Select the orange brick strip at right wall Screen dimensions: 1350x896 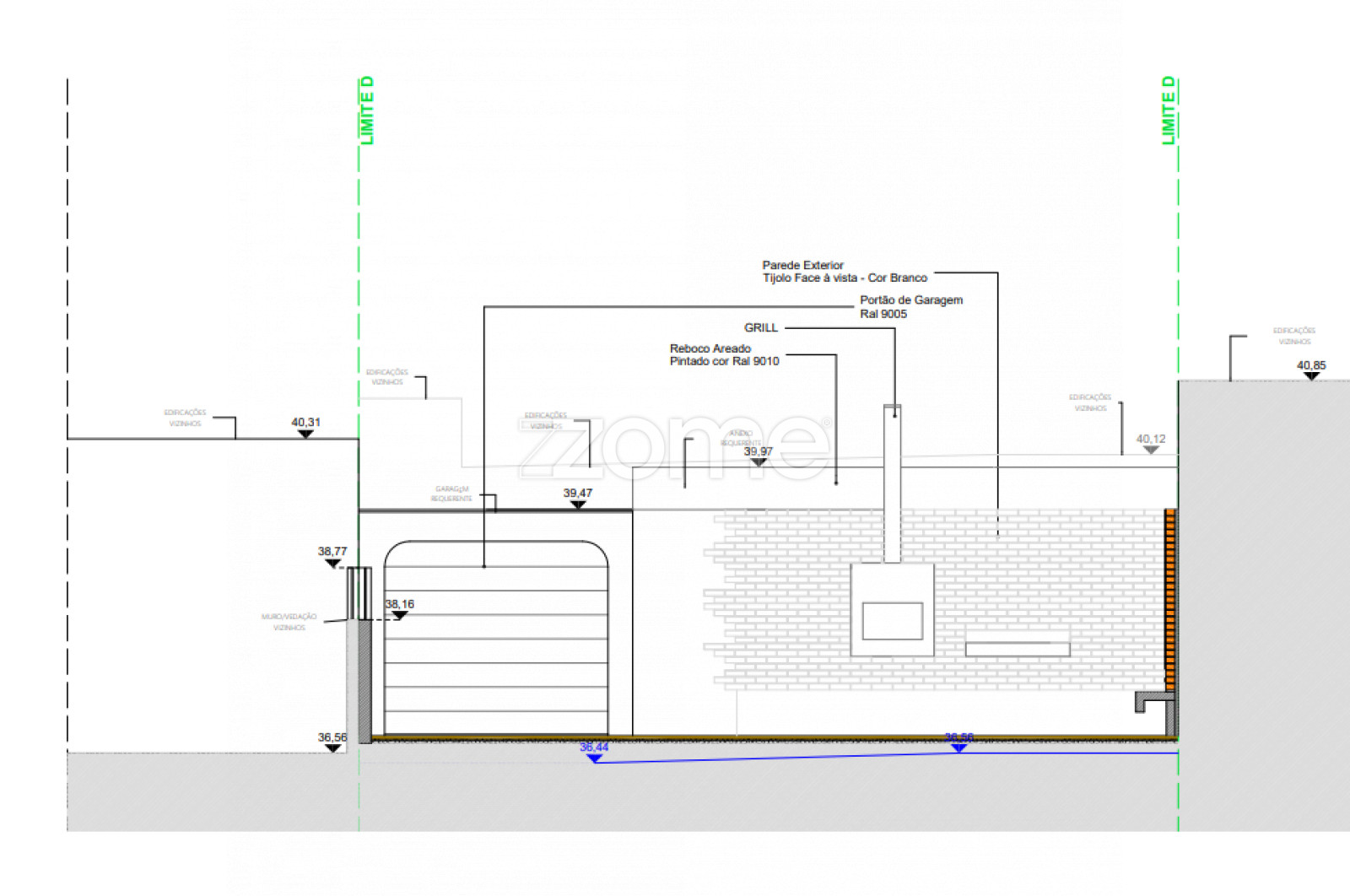(x=1170, y=591)
